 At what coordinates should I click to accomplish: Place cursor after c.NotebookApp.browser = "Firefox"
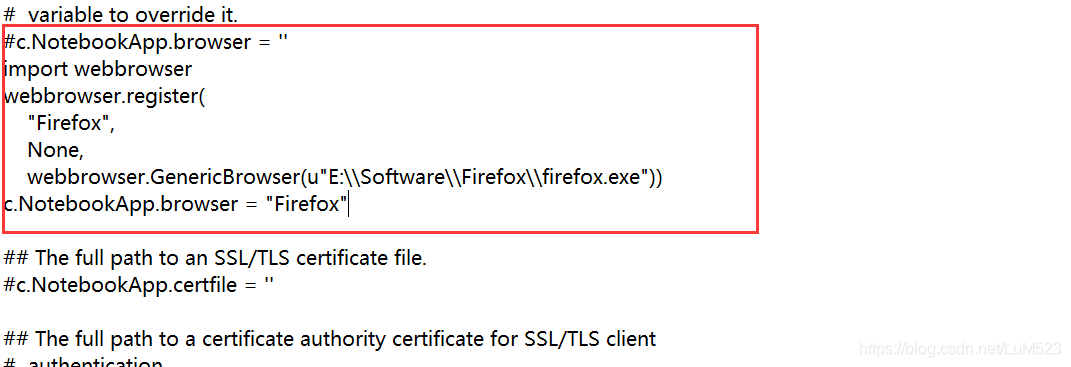point(349,204)
